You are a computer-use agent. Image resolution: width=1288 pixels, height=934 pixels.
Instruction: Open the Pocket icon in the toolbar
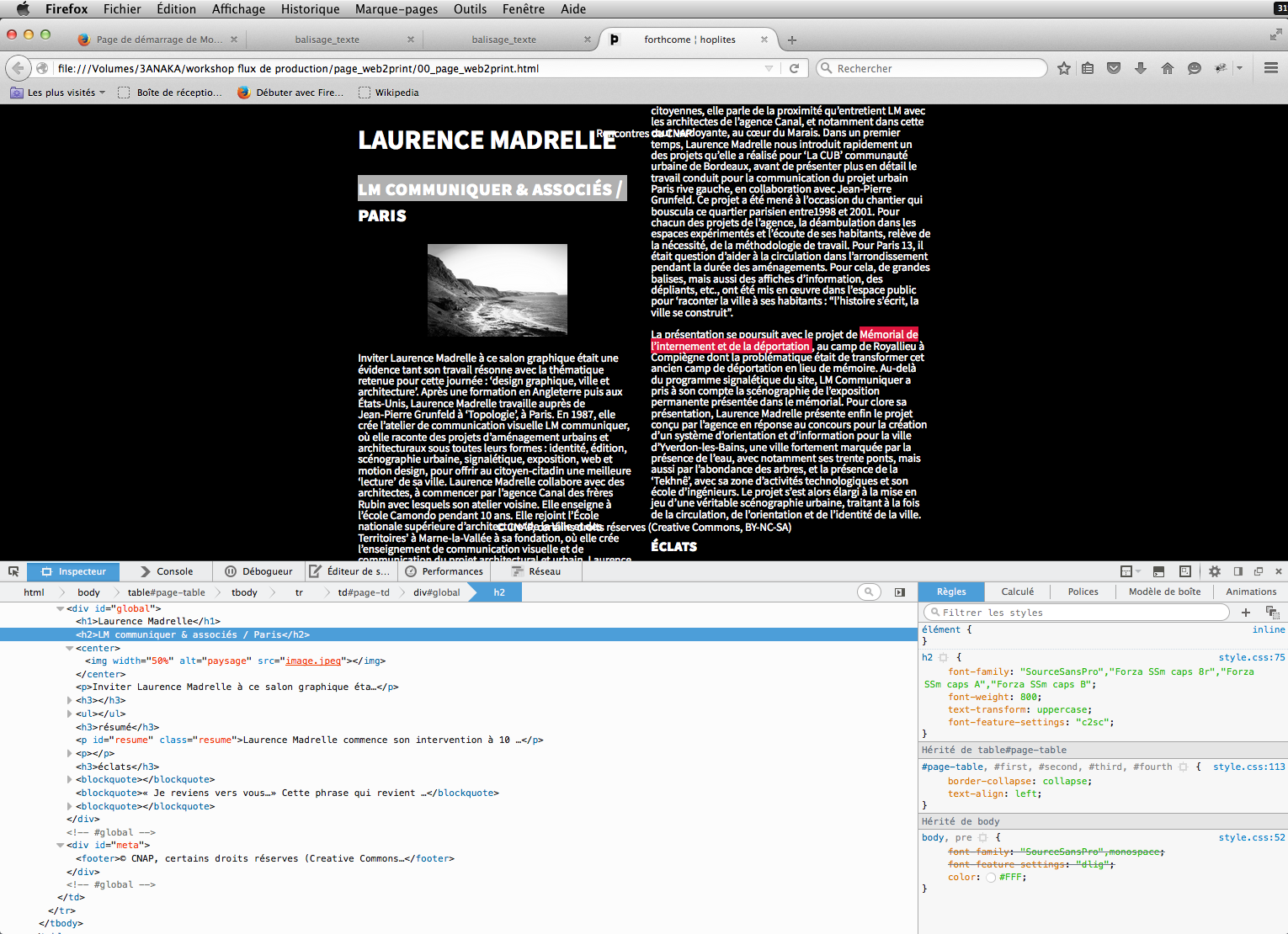1114,68
